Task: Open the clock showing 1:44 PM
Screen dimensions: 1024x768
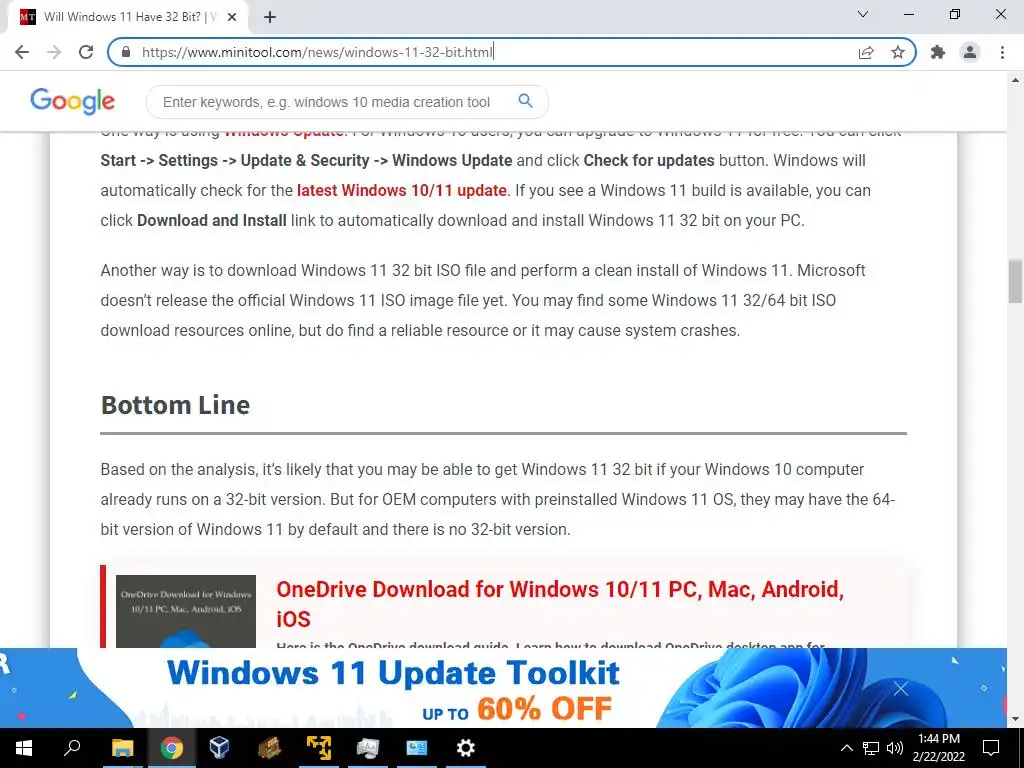Action: click(938, 748)
